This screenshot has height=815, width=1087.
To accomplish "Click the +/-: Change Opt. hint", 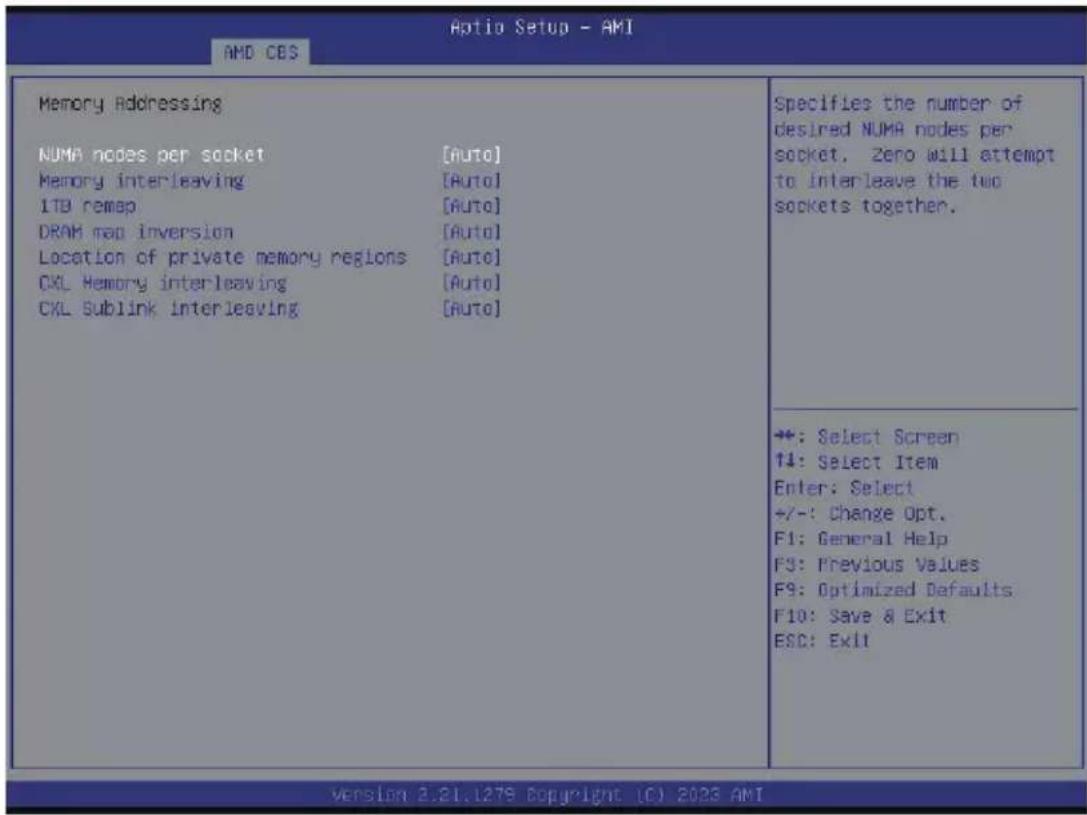I will pos(860,514).
